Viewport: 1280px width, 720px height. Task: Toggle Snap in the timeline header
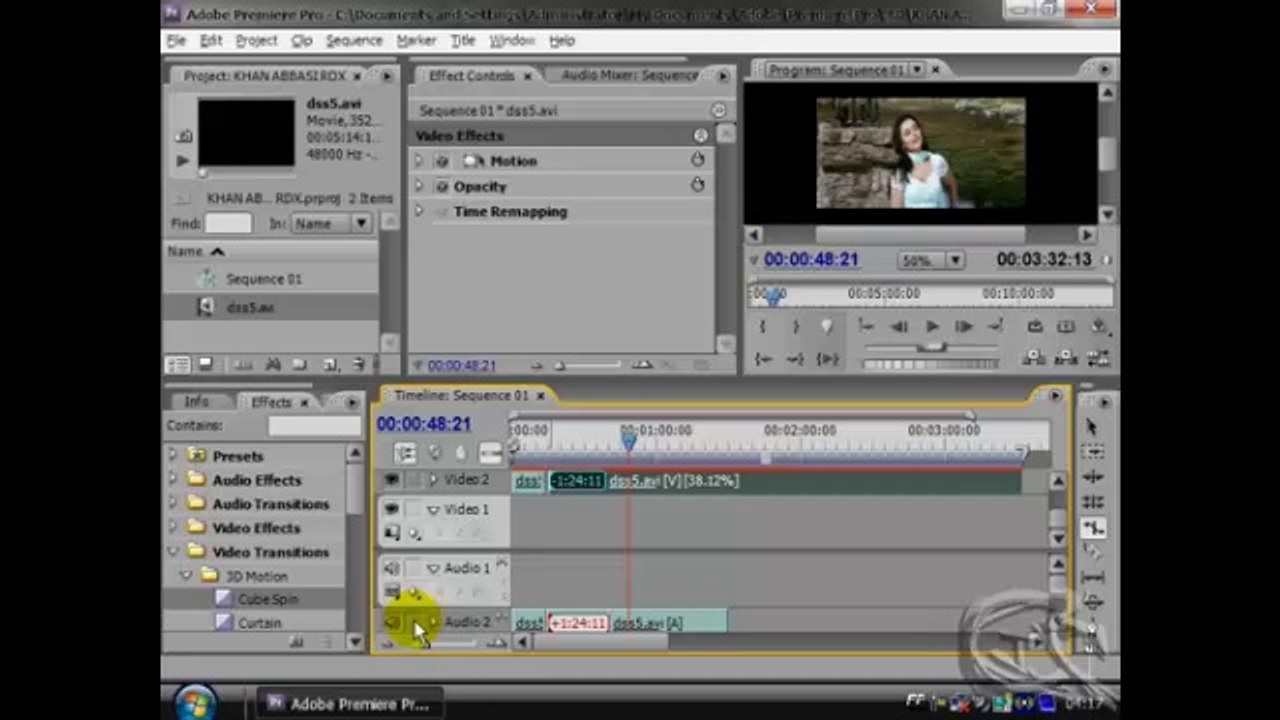[405, 453]
